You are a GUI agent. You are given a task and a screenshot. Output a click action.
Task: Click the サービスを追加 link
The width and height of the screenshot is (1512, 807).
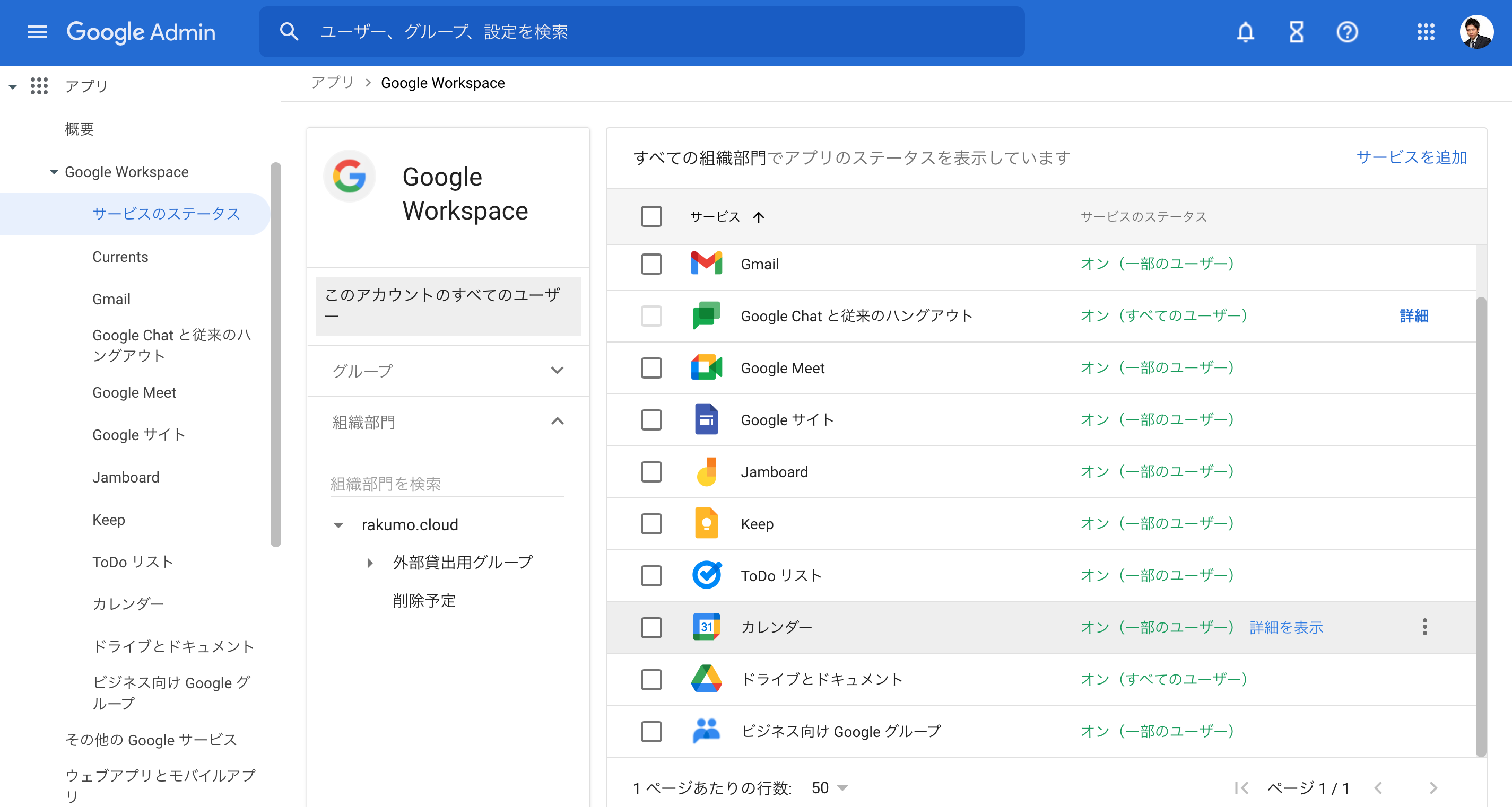pos(1411,157)
